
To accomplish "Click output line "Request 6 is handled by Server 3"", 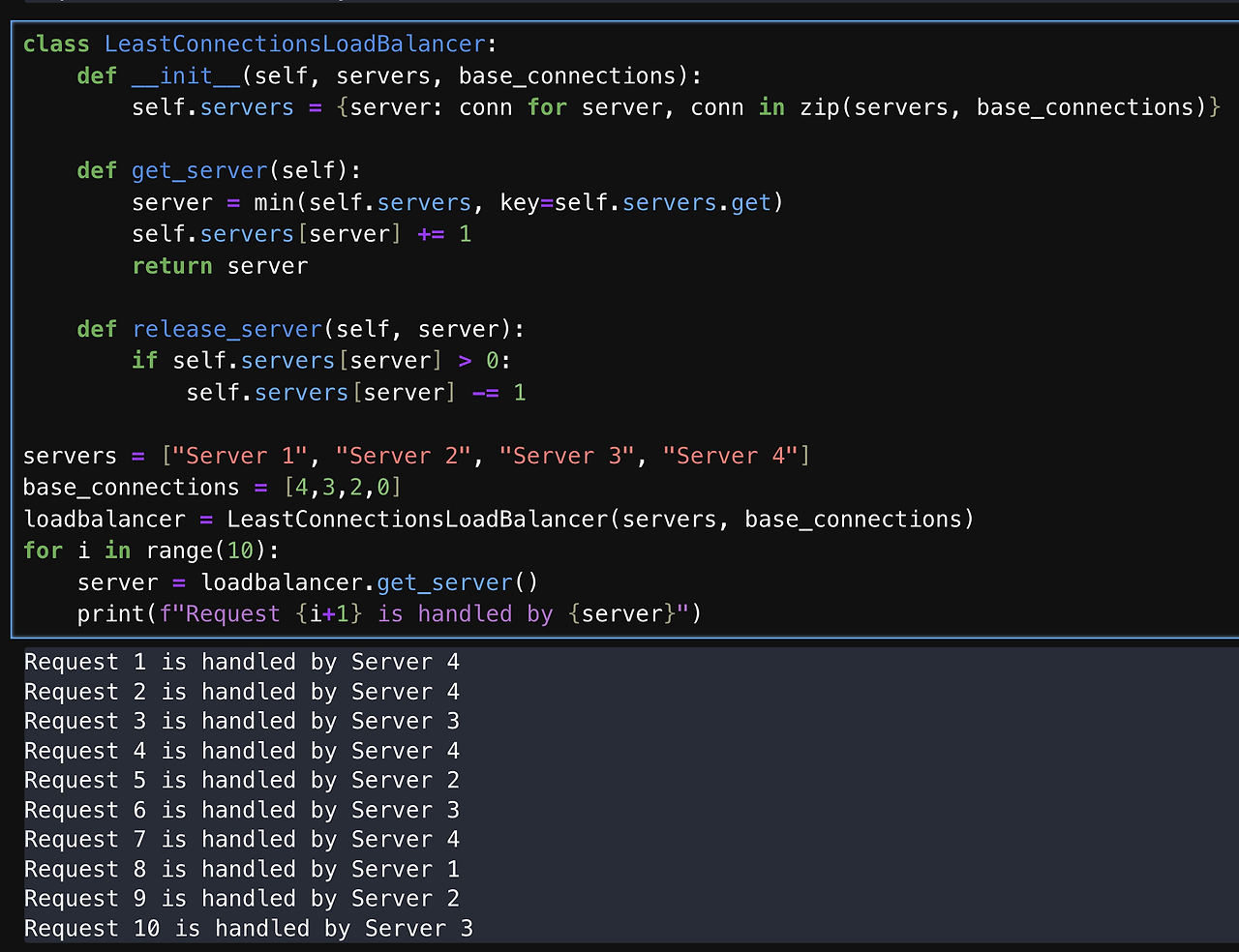I will pyautogui.click(x=242, y=811).
